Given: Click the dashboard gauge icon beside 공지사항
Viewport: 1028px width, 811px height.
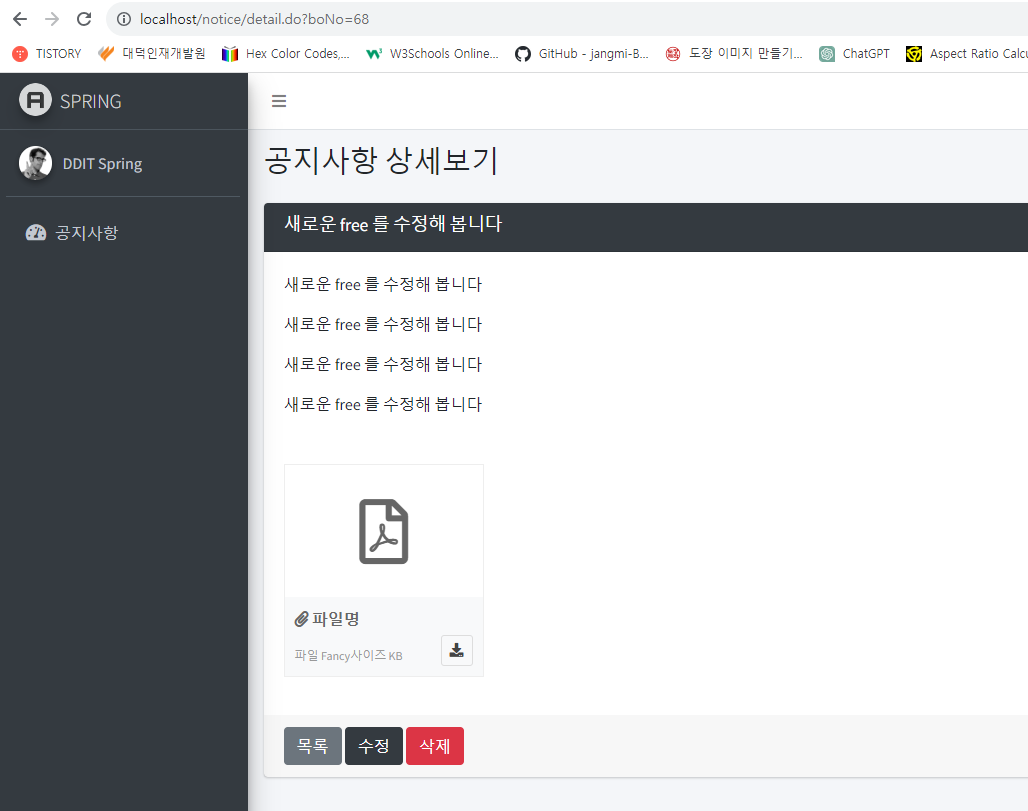Looking at the screenshot, I should (x=35, y=233).
